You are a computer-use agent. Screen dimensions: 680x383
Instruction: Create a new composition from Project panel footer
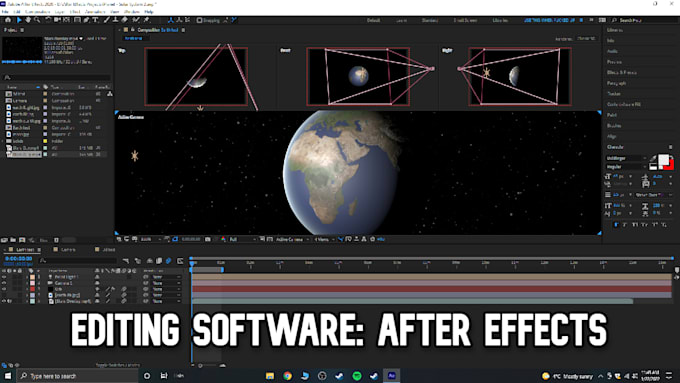pos(22,240)
